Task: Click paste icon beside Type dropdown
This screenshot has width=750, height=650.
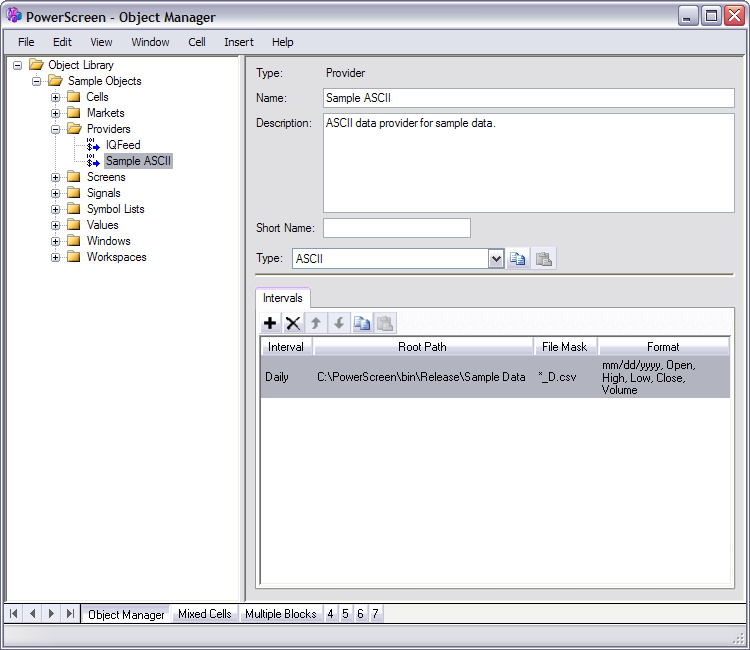Action: coord(543,259)
